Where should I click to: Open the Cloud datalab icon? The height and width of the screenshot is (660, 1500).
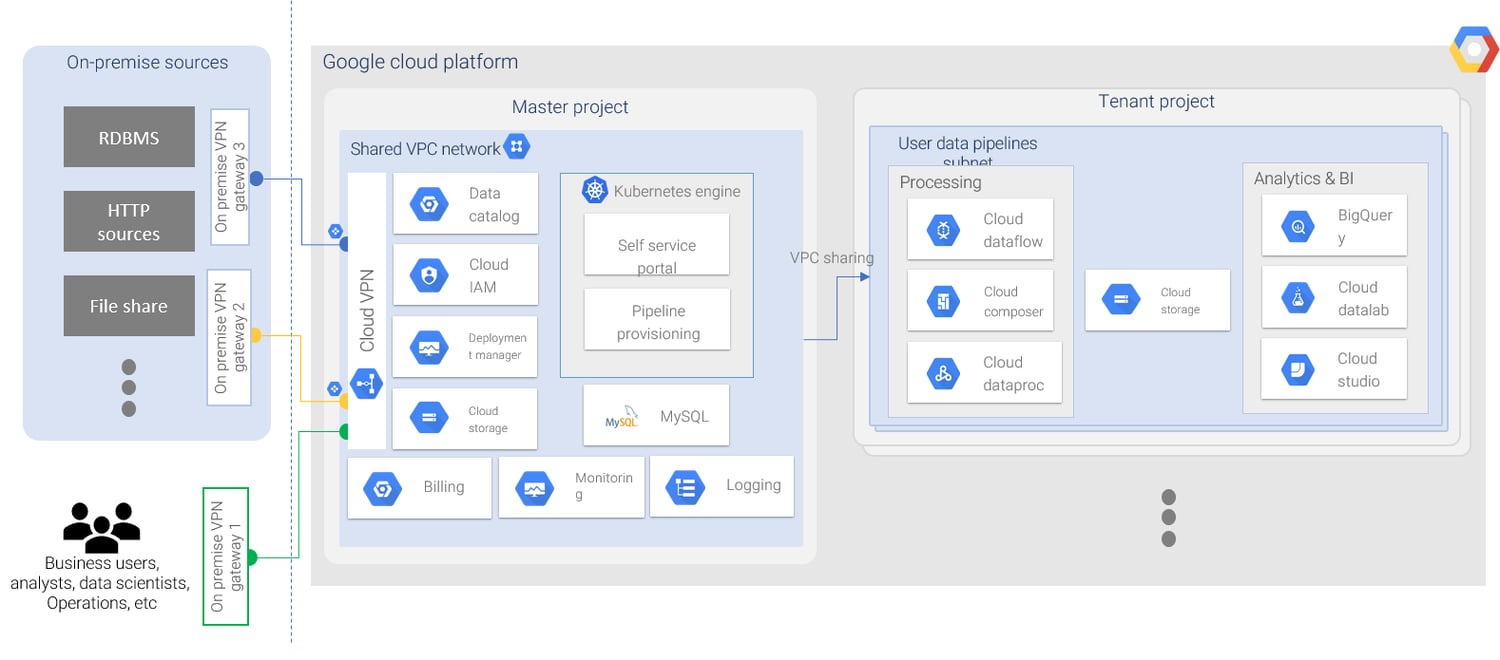tap(1297, 297)
